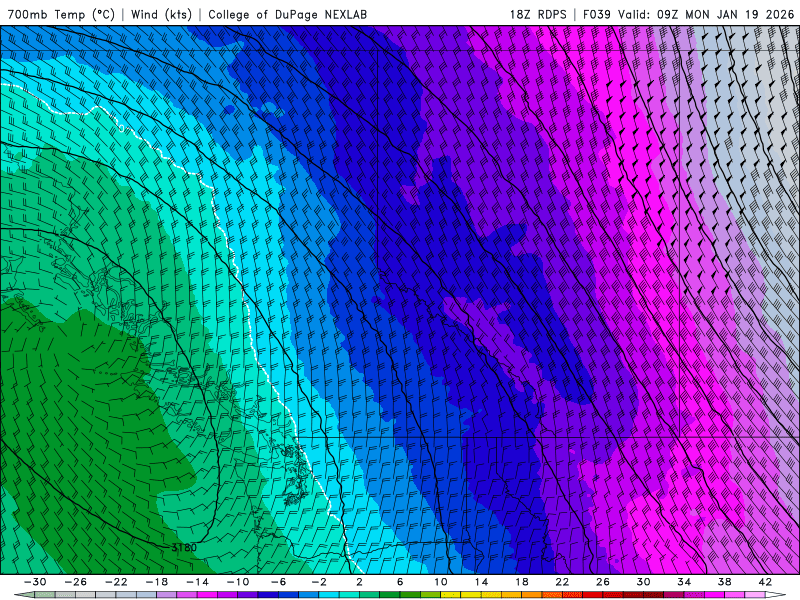
Task: Click the 26 scale number
Action: [x=603, y=582]
